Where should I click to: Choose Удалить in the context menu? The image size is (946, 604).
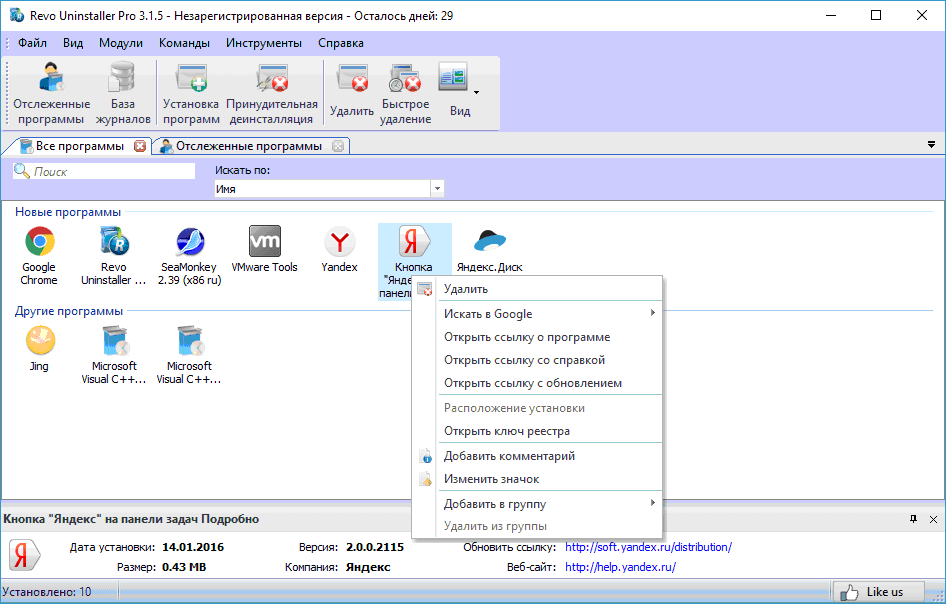pos(537,289)
